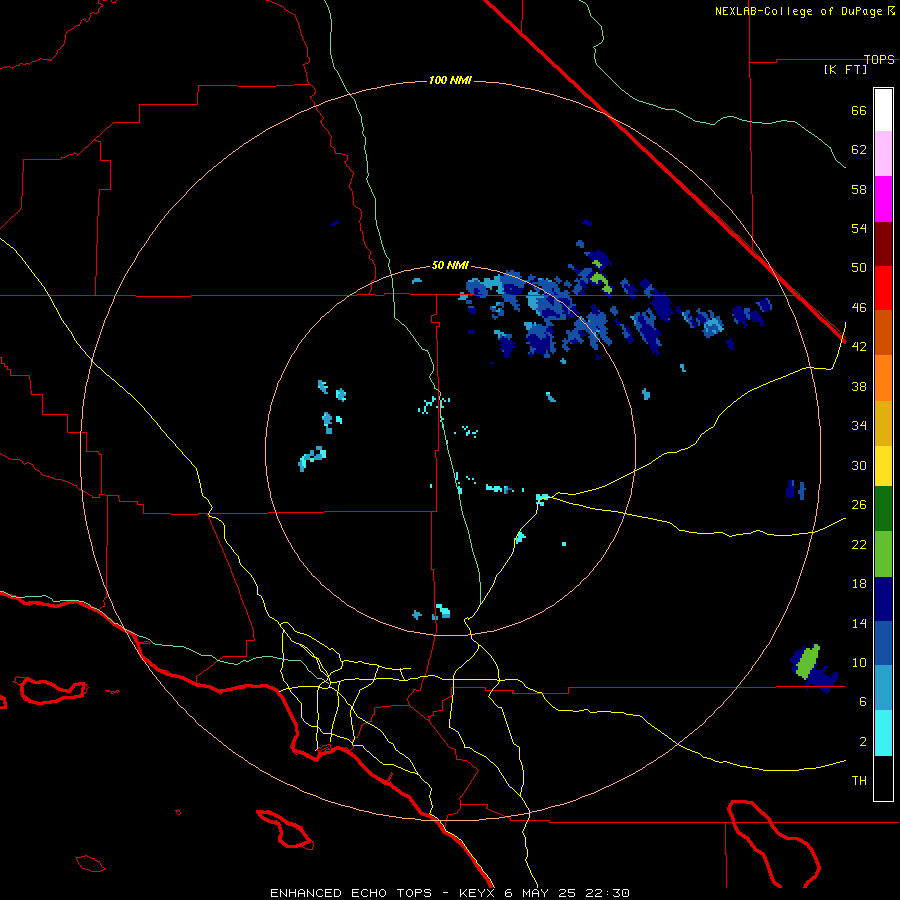Image resolution: width=900 pixels, height=900 pixels.
Task: Click the light orange legend swatch
Action: click(883, 378)
